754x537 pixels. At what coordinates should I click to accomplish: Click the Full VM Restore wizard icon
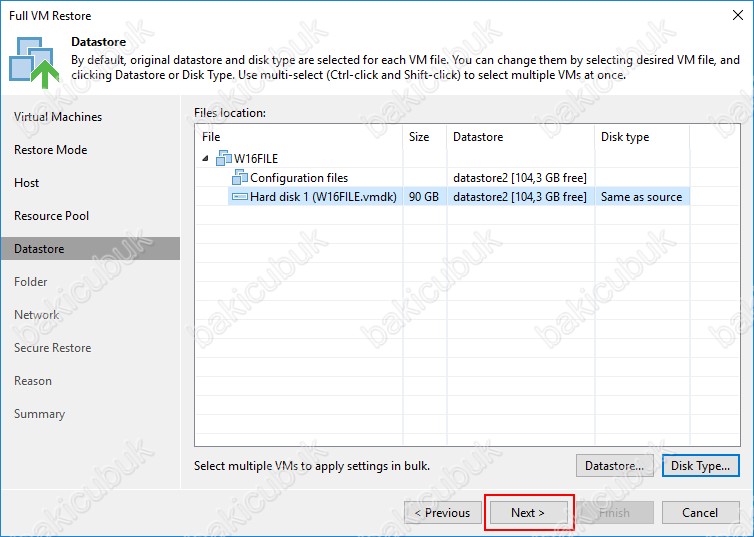(x=34, y=62)
